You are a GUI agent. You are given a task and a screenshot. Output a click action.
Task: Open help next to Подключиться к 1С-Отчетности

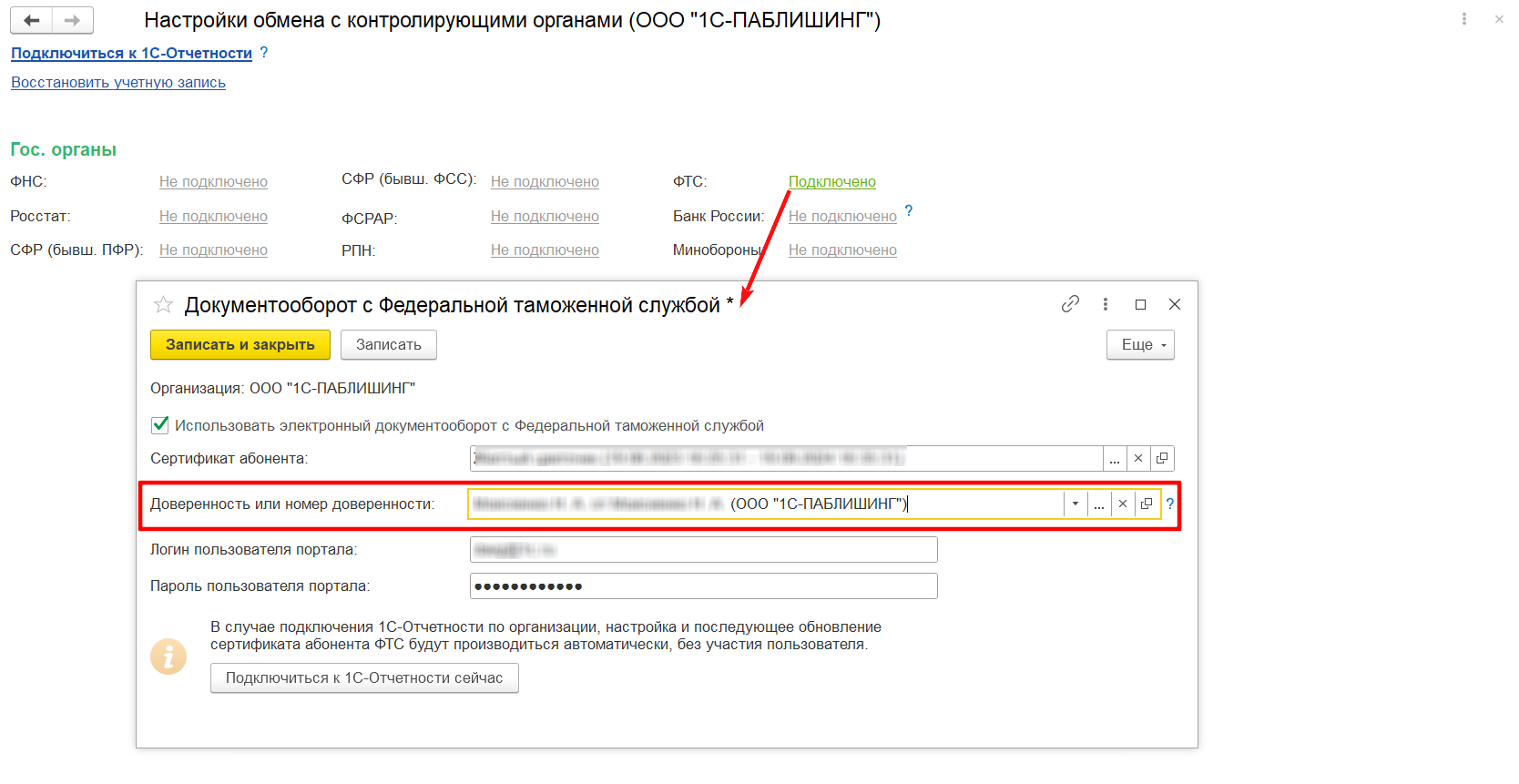tap(264, 52)
